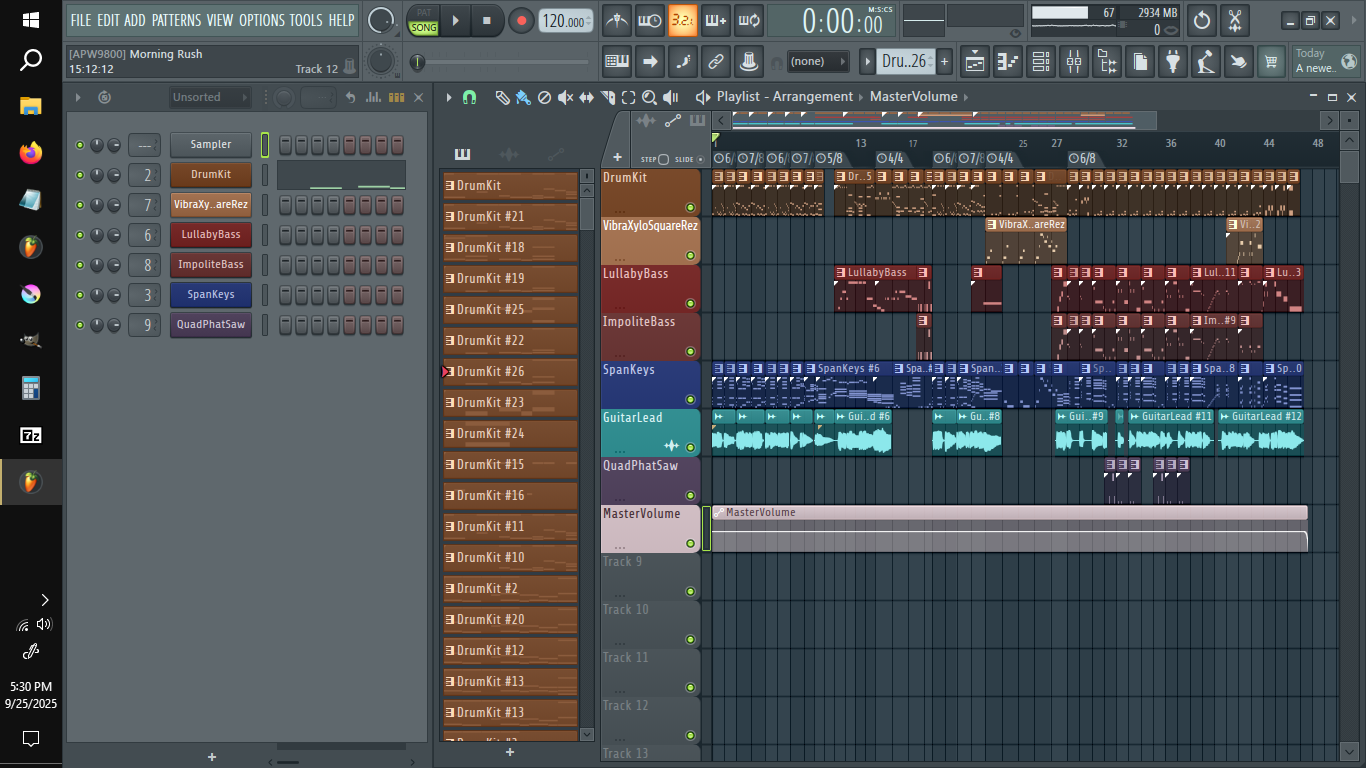Click the record button
This screenshot has width=1366, height=768.
pyautogui.click(x=521, y=20)
